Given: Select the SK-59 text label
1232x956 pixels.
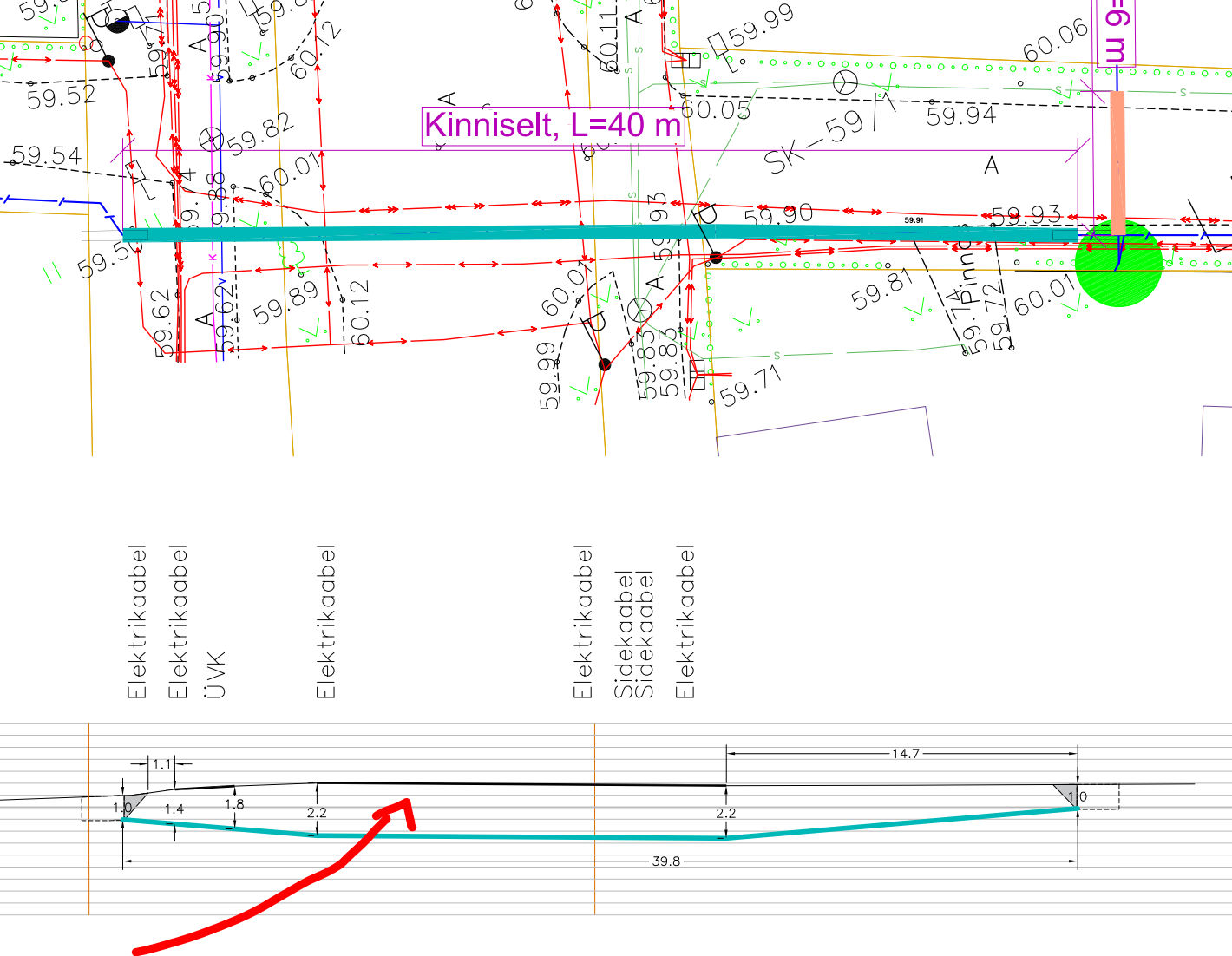Looking at the screenshot, I should [x=814, y=141].
